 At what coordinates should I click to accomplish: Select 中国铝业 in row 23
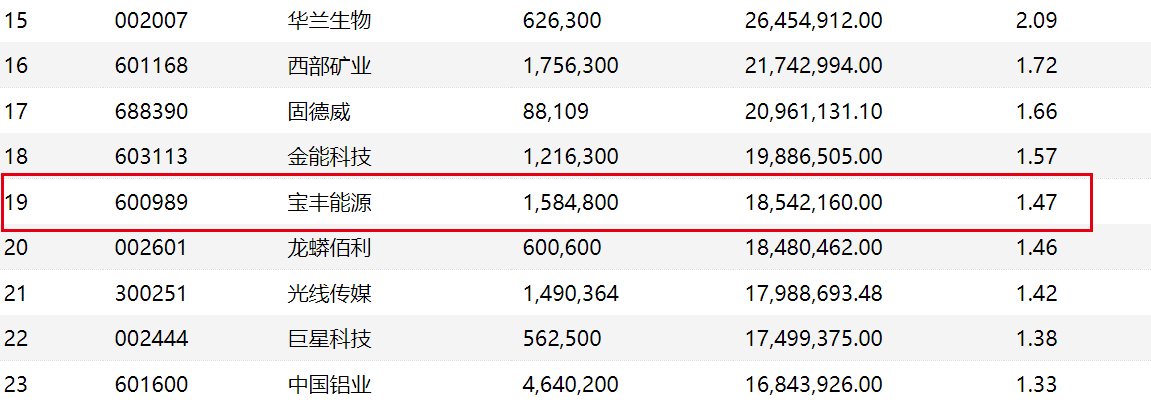[x=329, y=384]
